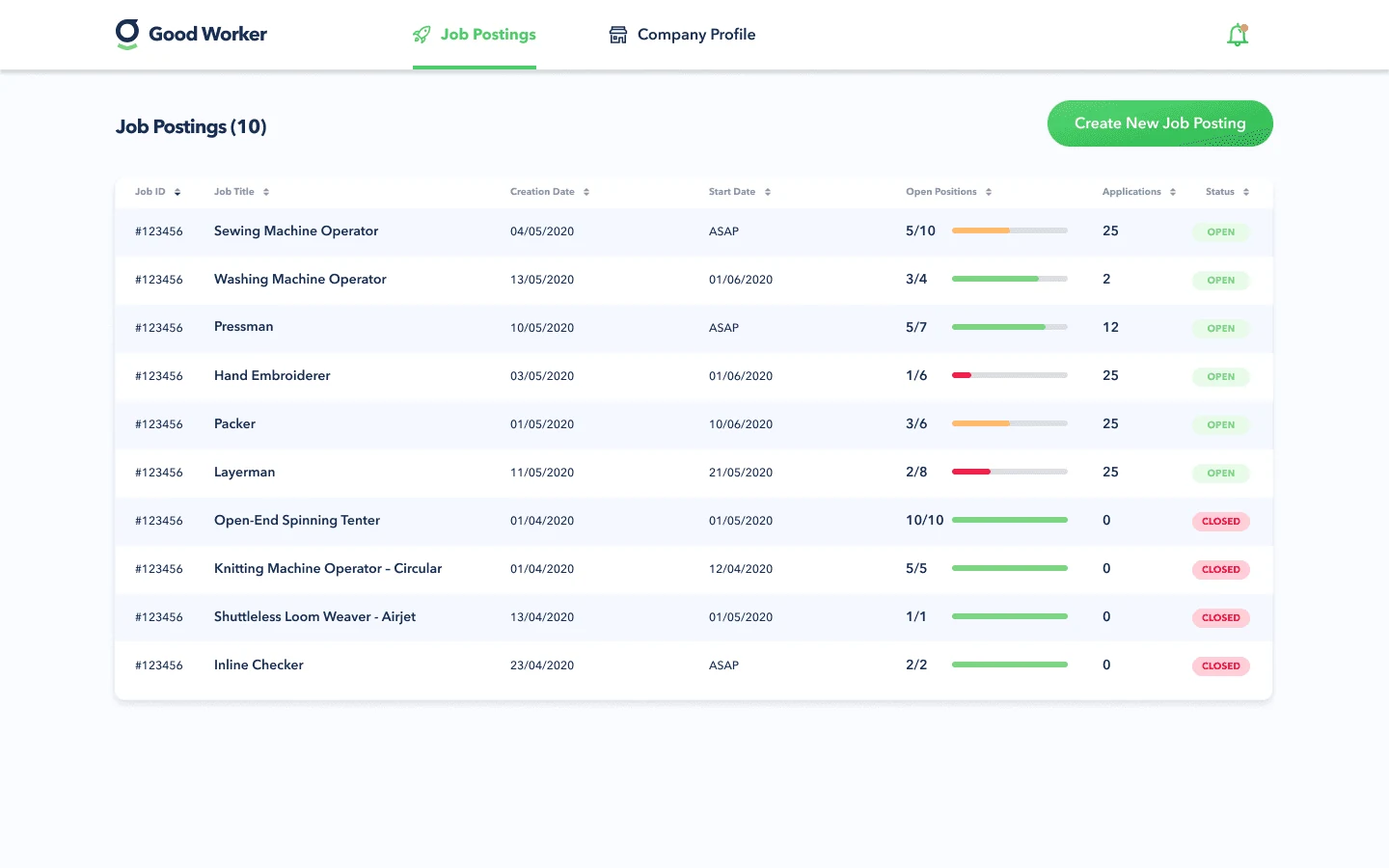The image size is (1389, 868).
Task: Sort by Start Date arrows
Action: point(768,192)
